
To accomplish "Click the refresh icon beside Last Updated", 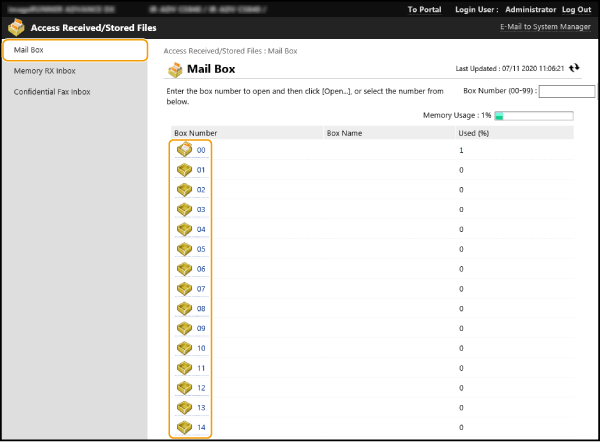I will (573, 68).
